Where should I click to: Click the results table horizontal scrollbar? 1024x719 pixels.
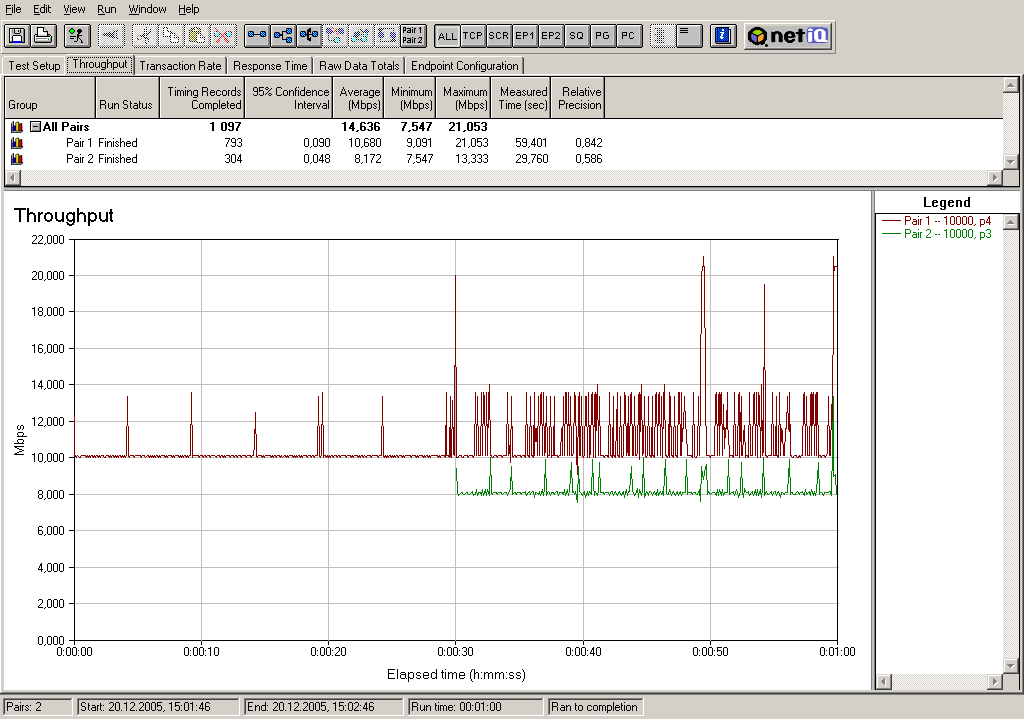click(500, 178)
